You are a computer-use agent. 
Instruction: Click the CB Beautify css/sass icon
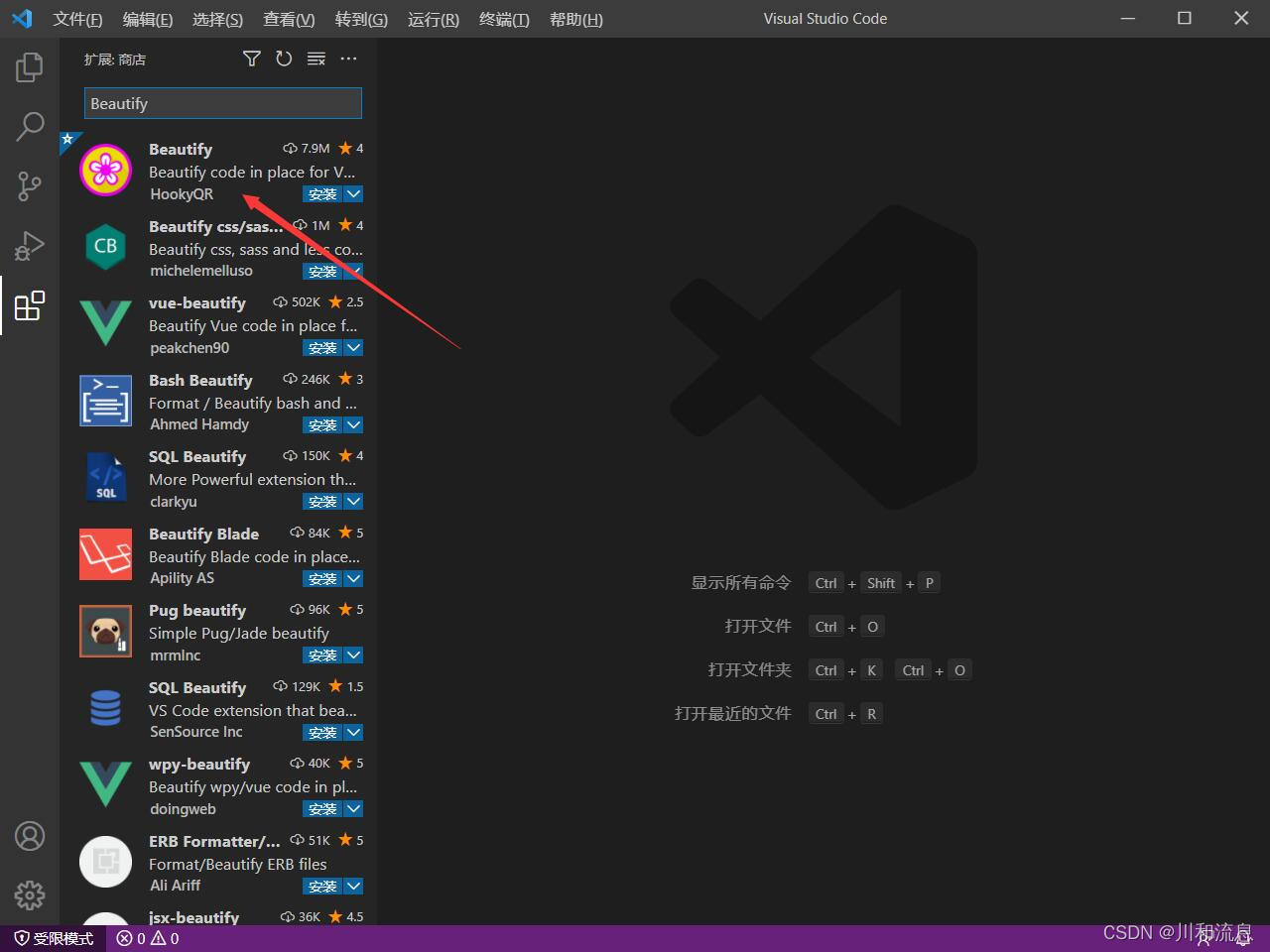(x=105, y=247)
